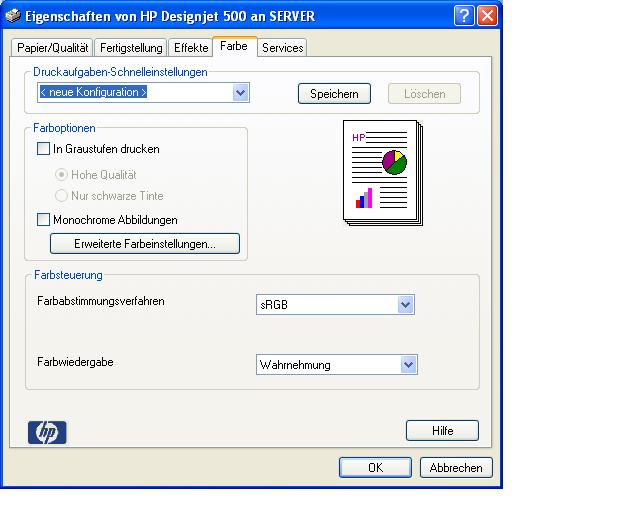Screen dimensions: 640x512
Task: Select the Hohe Qualität radio button
Action: pyautogui.click(x=61, y=175)
